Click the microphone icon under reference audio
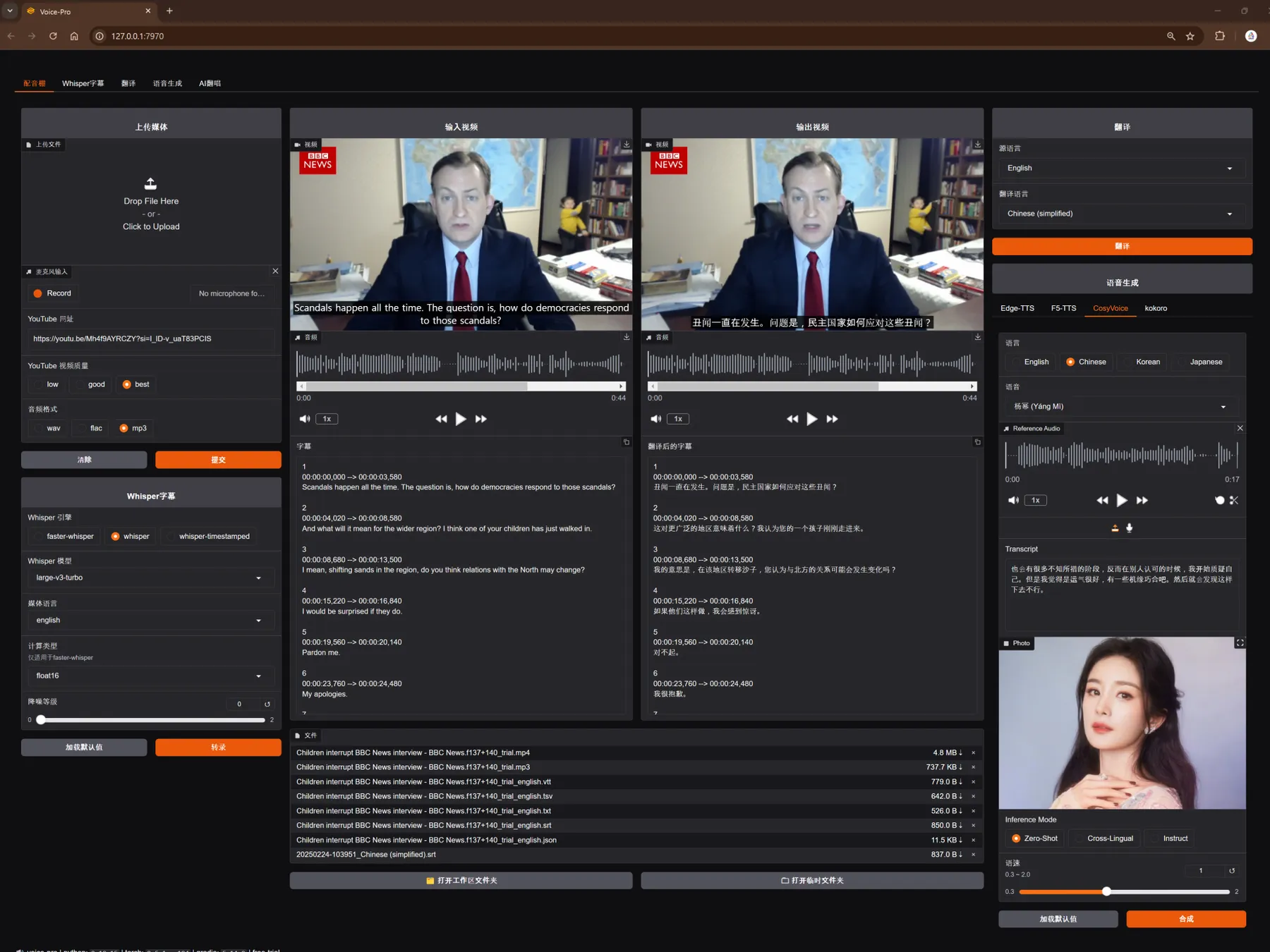This screenshot has height=952, width=1270. 1129,527
